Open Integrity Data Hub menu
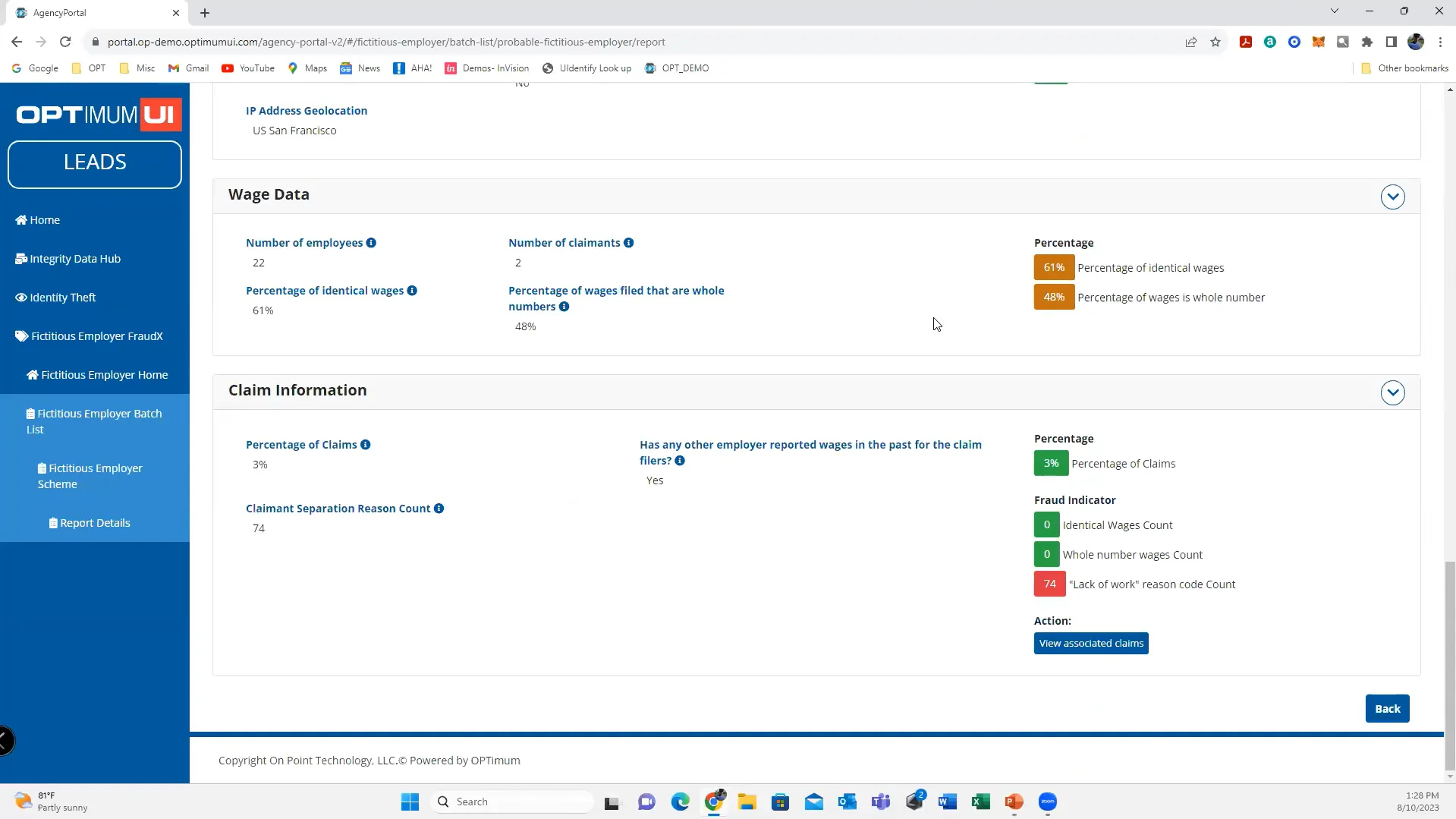Viewport: 1456px width, 819px height. (68, 259)
